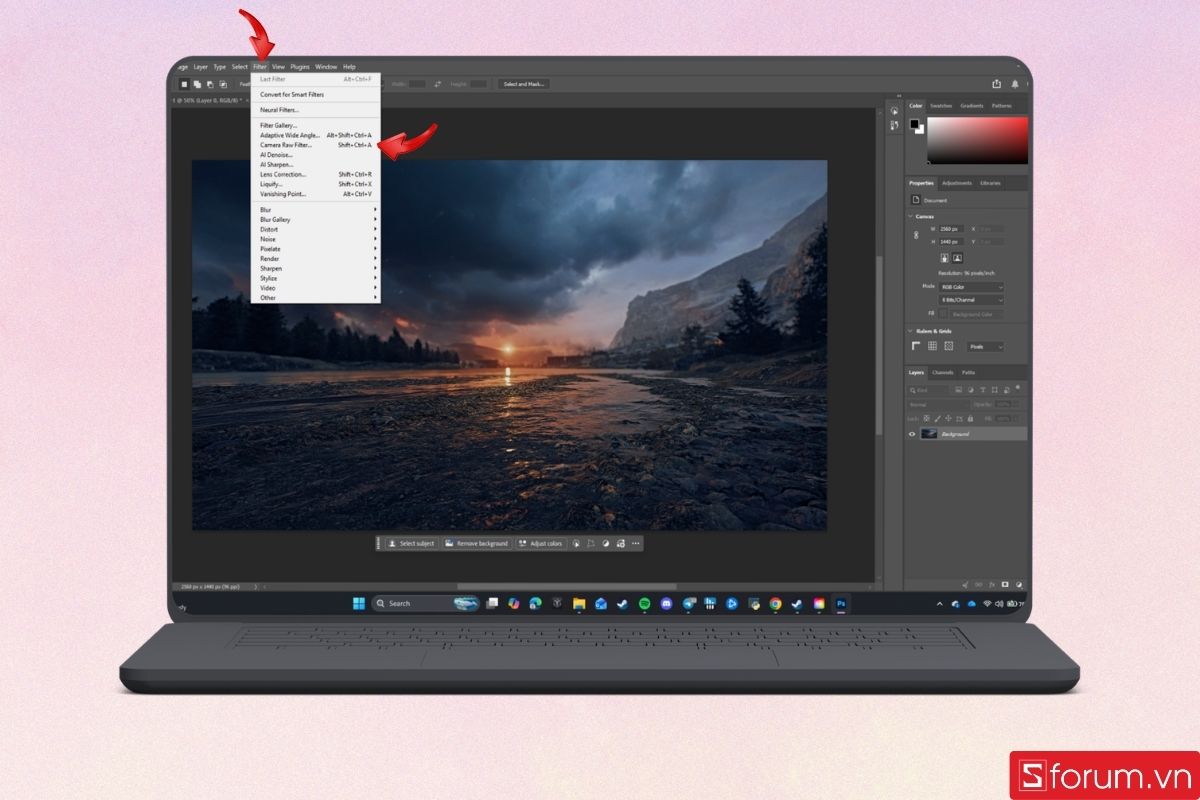Select the Add to selection mode icon
Image resolution: width=1200 pixels, height=800 pixels.
point(197,84)
